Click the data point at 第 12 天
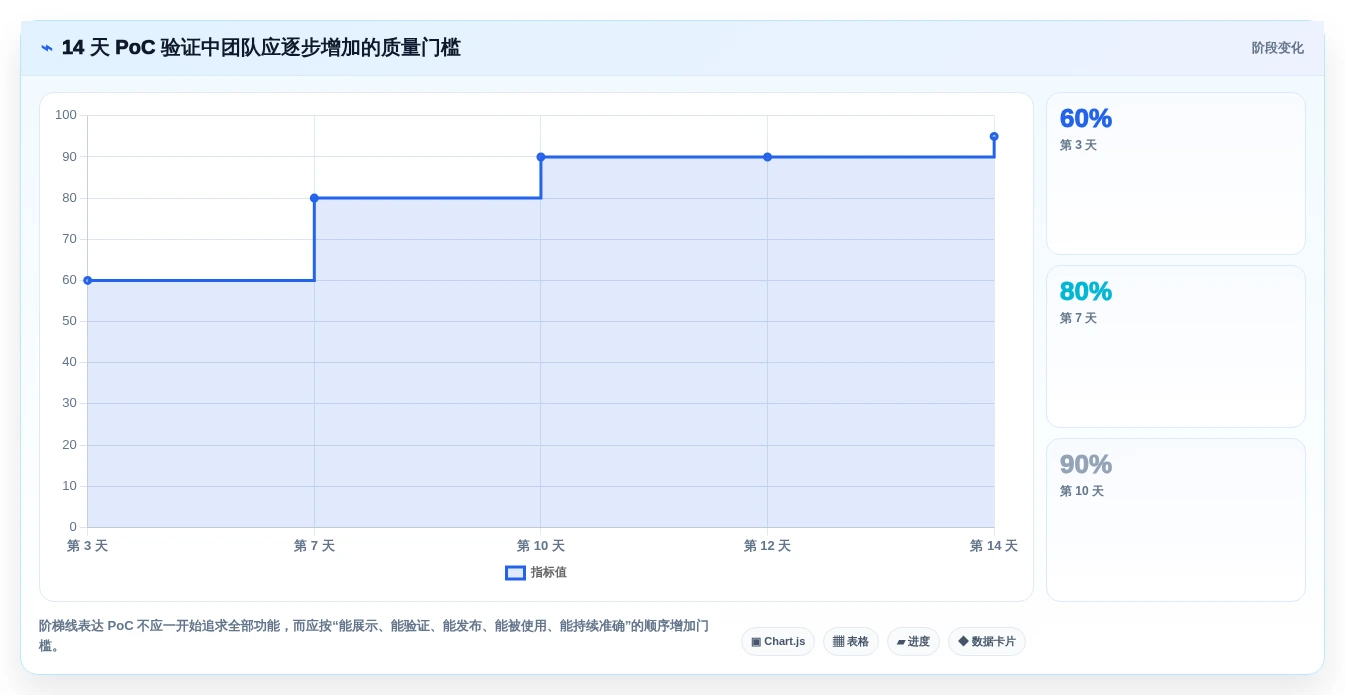Image resolution: width=1345 pixels, height=695 pixels. coord(767,157)
